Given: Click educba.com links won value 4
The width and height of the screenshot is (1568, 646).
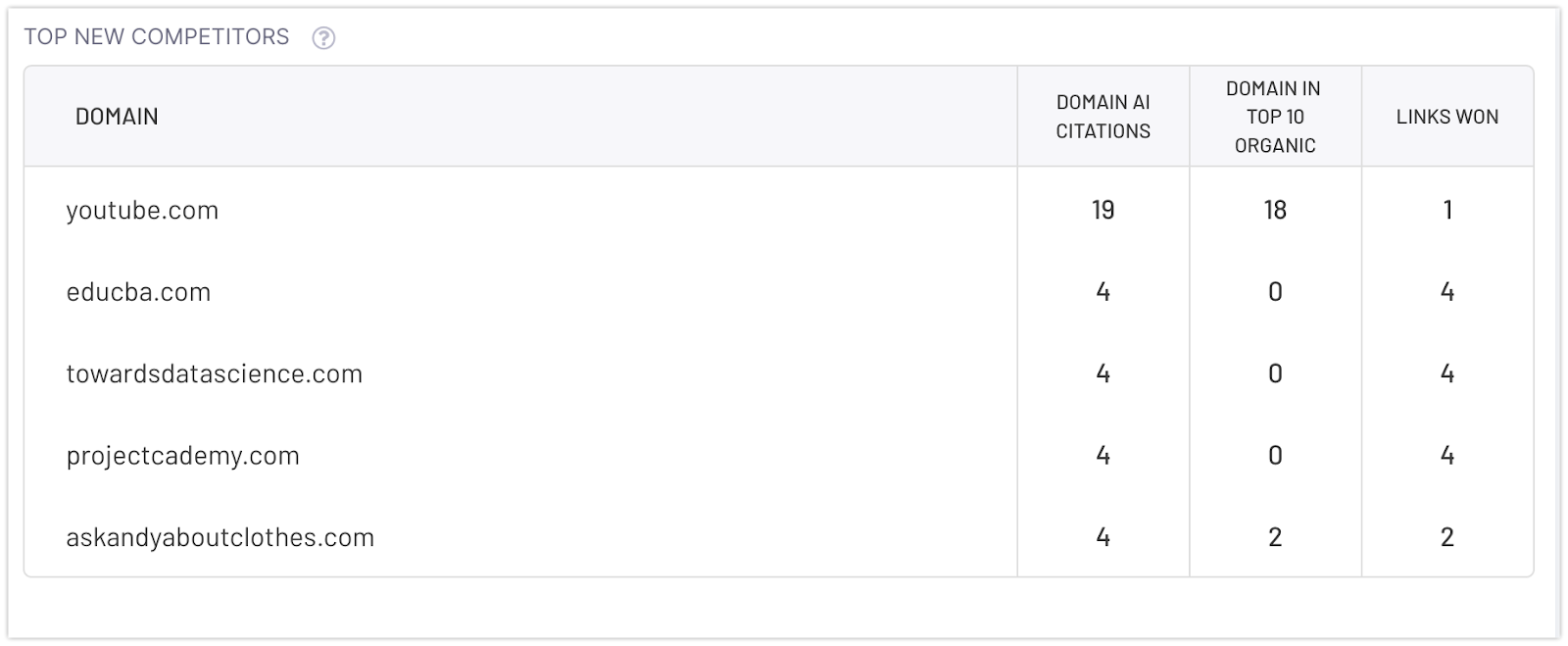Looking at the screenshot, I should pos(1446,292).
